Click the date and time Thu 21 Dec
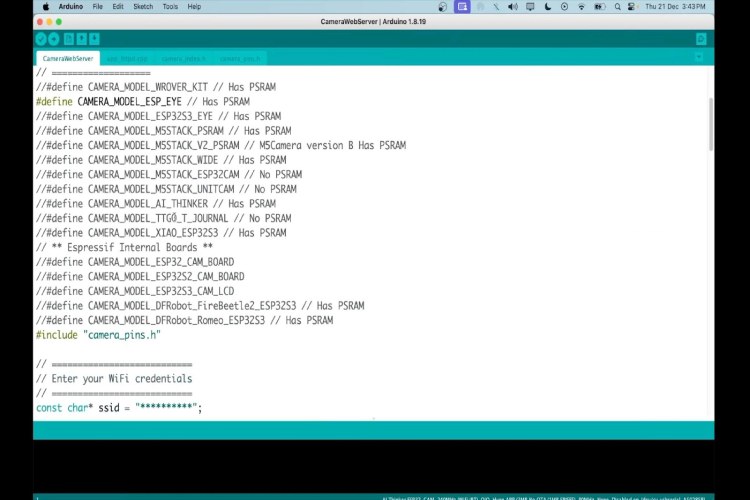The width and height of the screenshot is (750, 500). click(675, 7)
